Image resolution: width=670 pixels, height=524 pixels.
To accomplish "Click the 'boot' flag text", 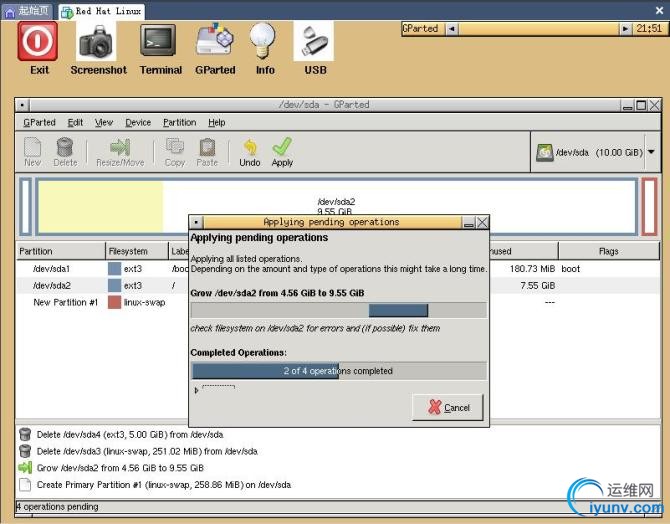I will pos(570,269).
